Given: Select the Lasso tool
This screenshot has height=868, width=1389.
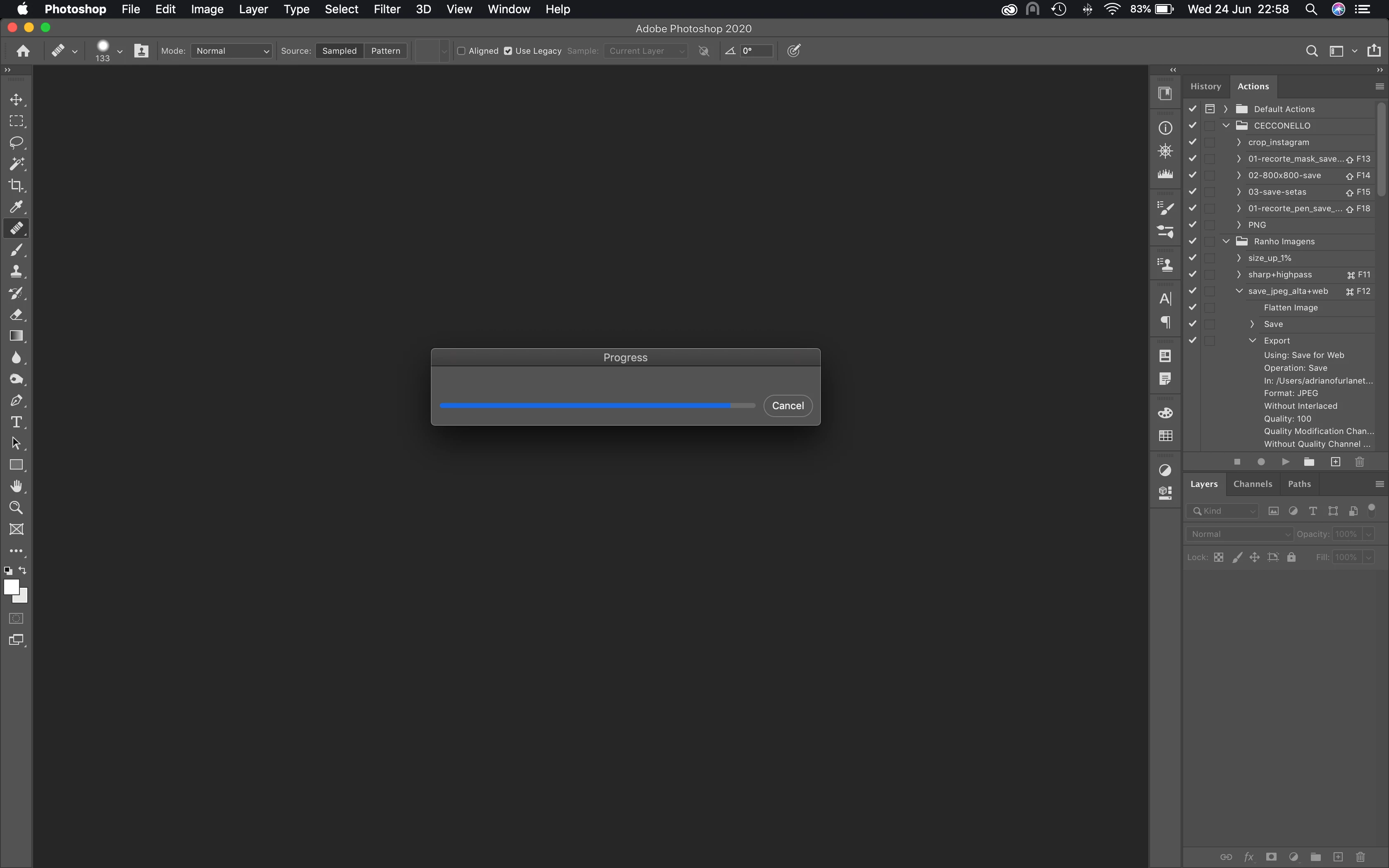Looking at the screenshot, I should tap(16, 142).
